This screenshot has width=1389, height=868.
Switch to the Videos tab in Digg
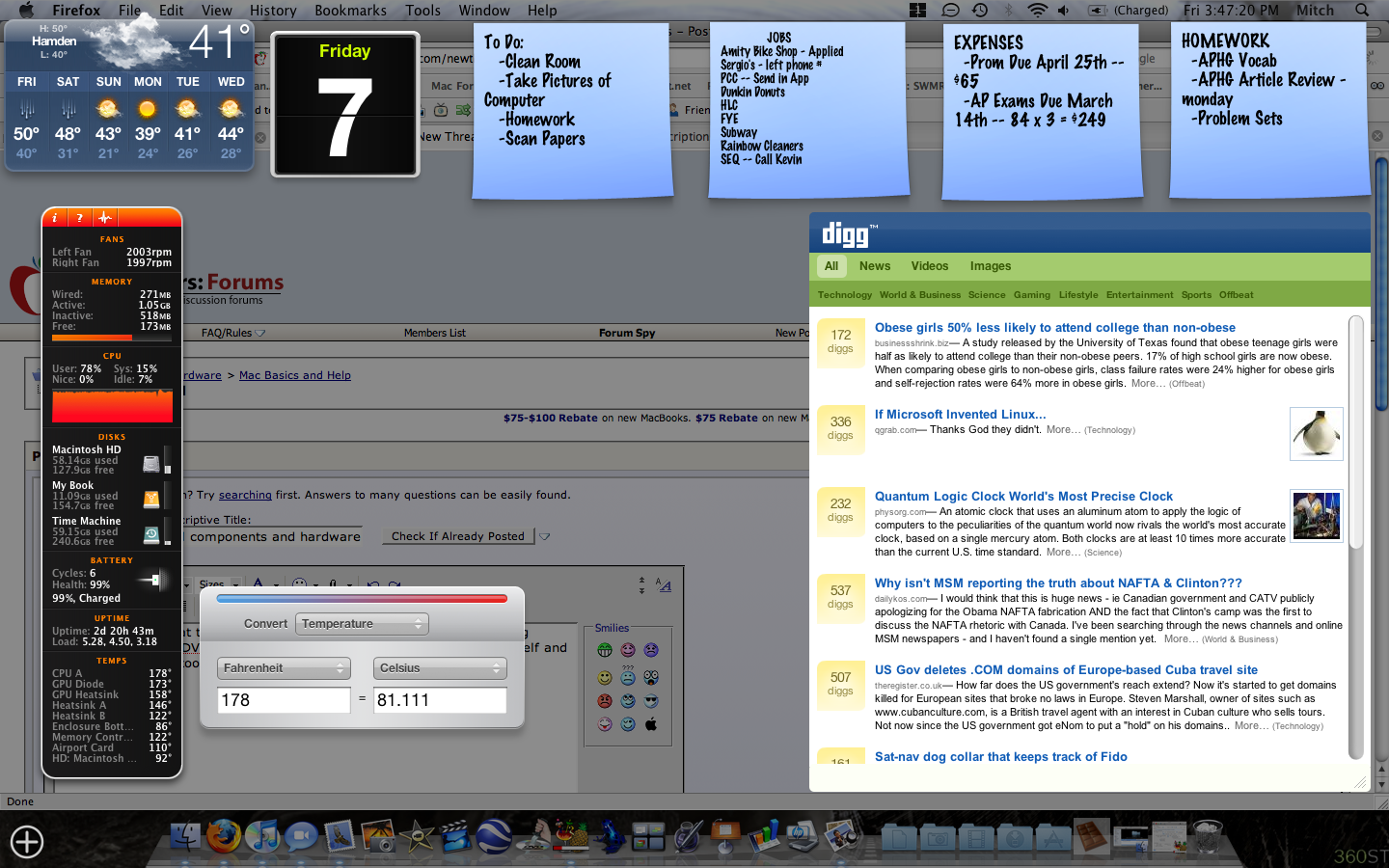point(930,266)
